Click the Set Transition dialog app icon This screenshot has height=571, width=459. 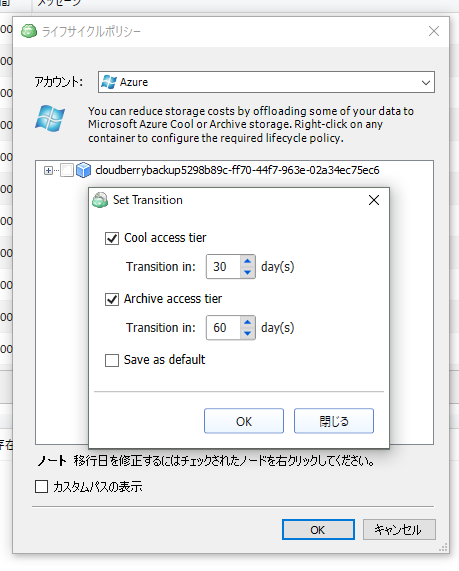100,200
